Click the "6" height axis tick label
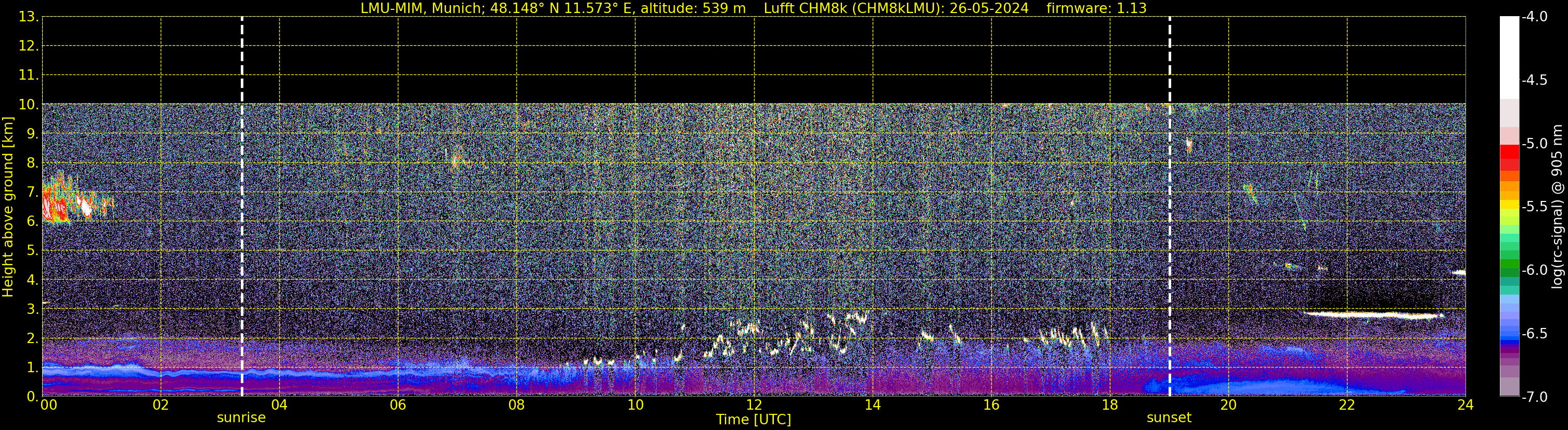 coord(32,222)
